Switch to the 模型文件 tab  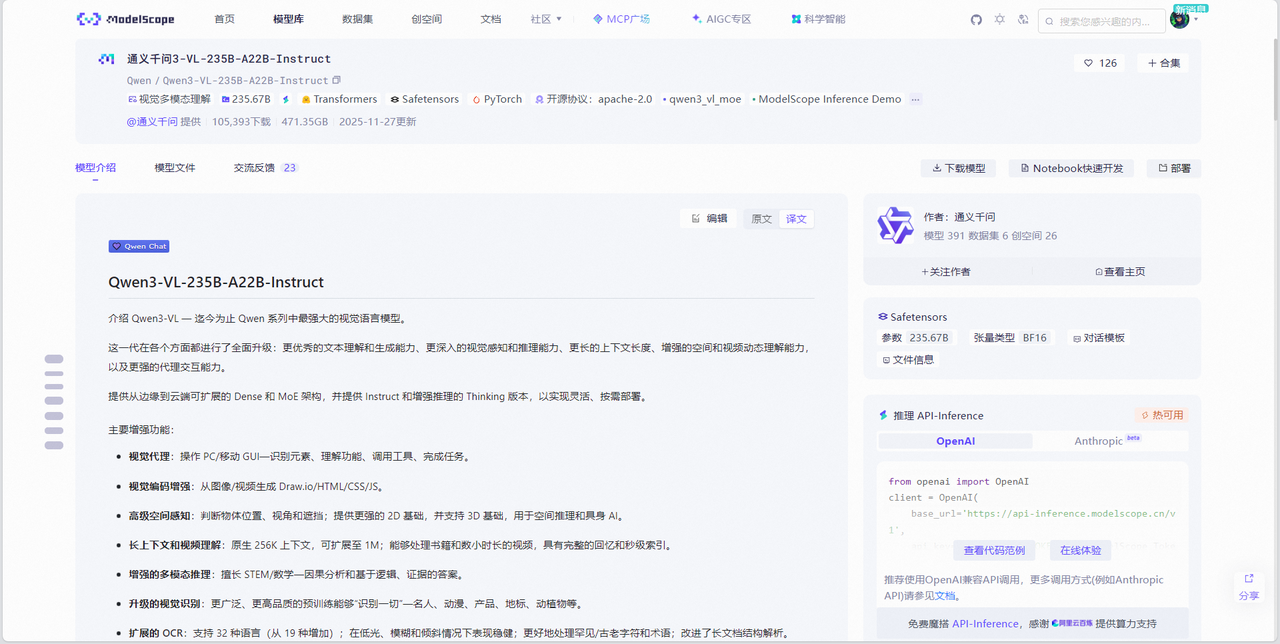click(x=175, y=168)
